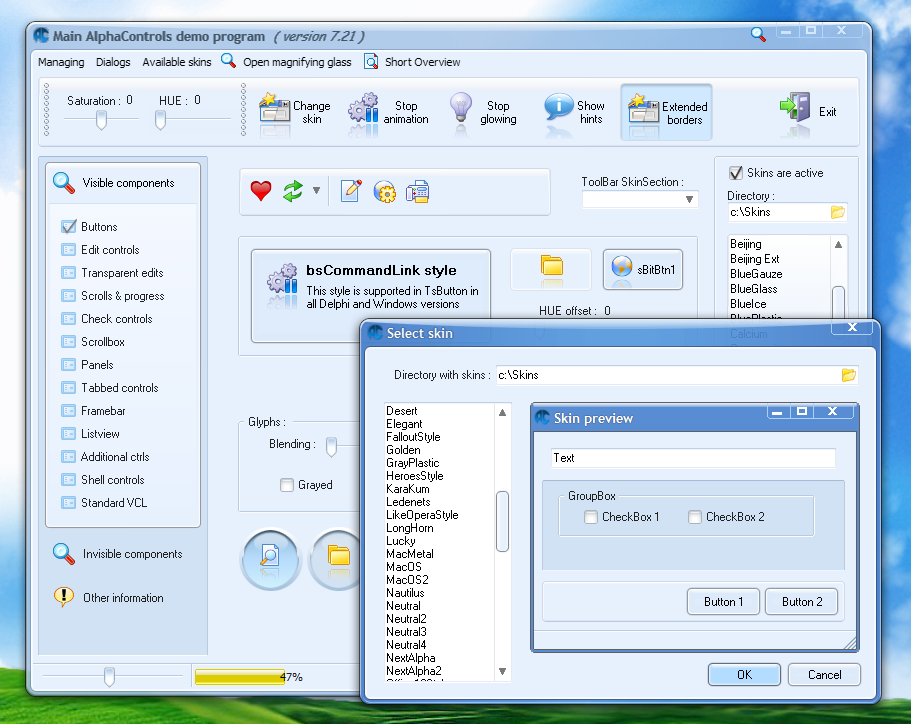Click Cancel in Select skin dialog
The height and width of the screenshot is (724, 911).
click(824, 675)
